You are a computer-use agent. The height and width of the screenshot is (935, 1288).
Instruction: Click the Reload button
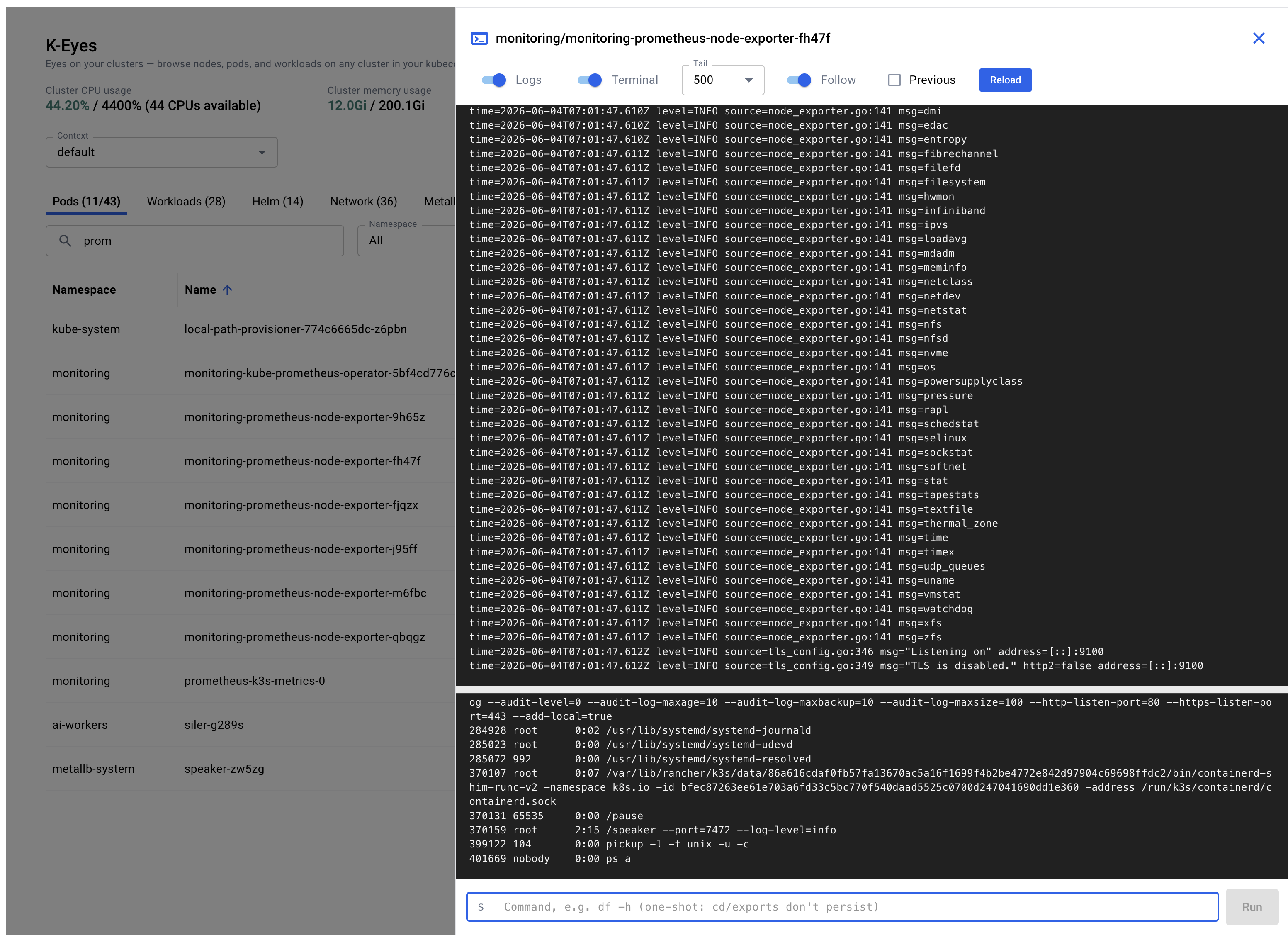pyautogui.click(x=1005, y=80)
